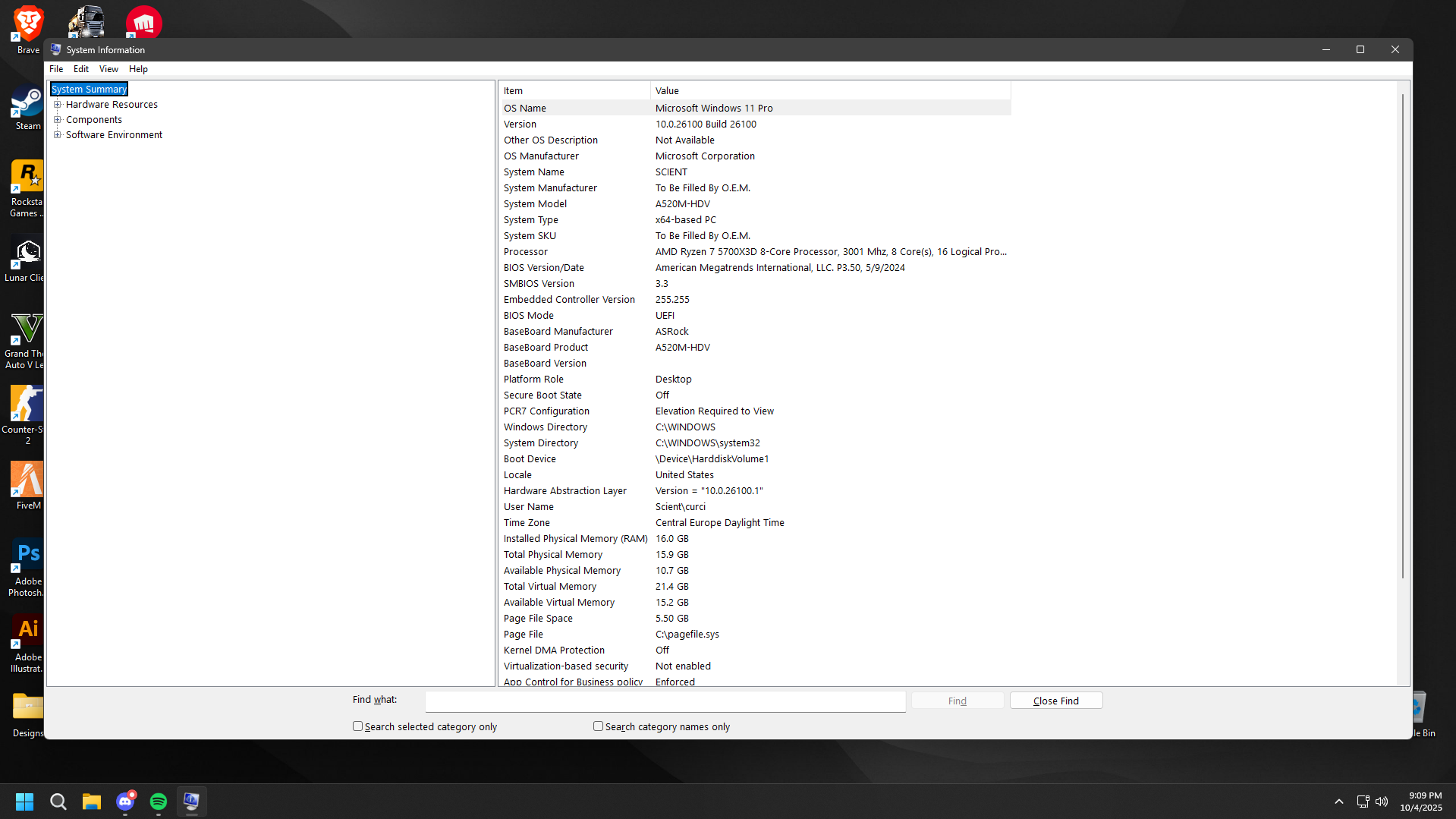This screenshot has width=1456, height=819.
Task: Enable Search selected category only
Action: 357,726
